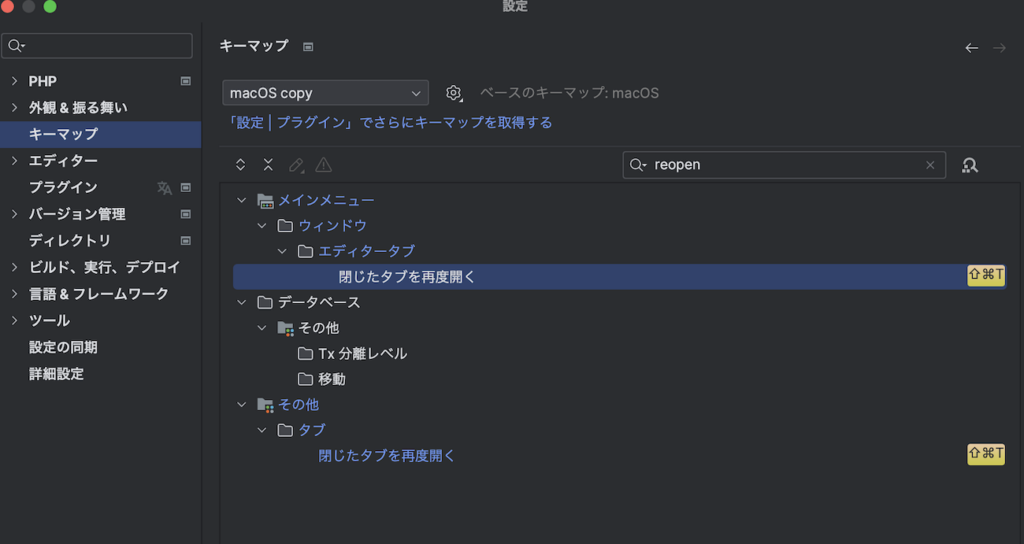Viewport: 1024px width, 544px height.
Task: Click the project-level icon on PHP row
Action: point(185,81)
